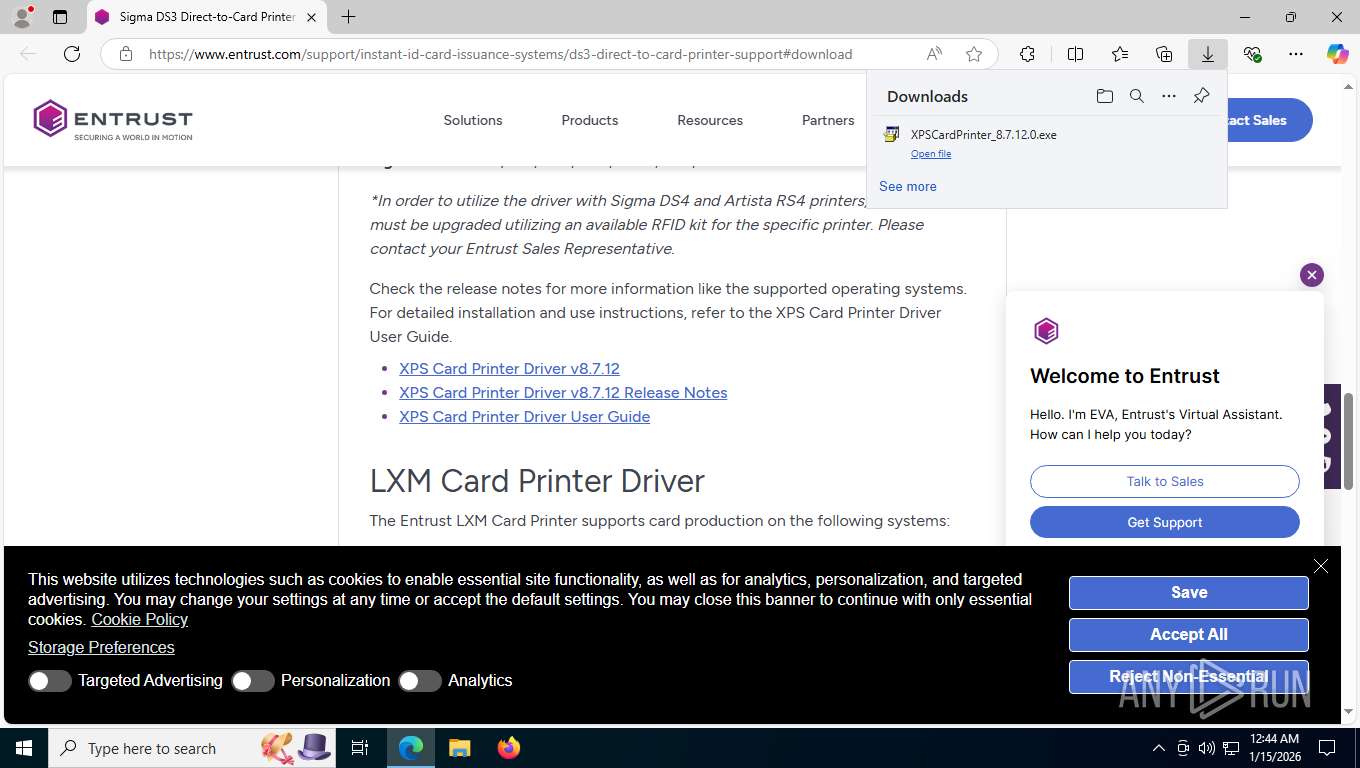Open Storage Preferences link
Screen dimensions: 1360x768
coord(101,647)
